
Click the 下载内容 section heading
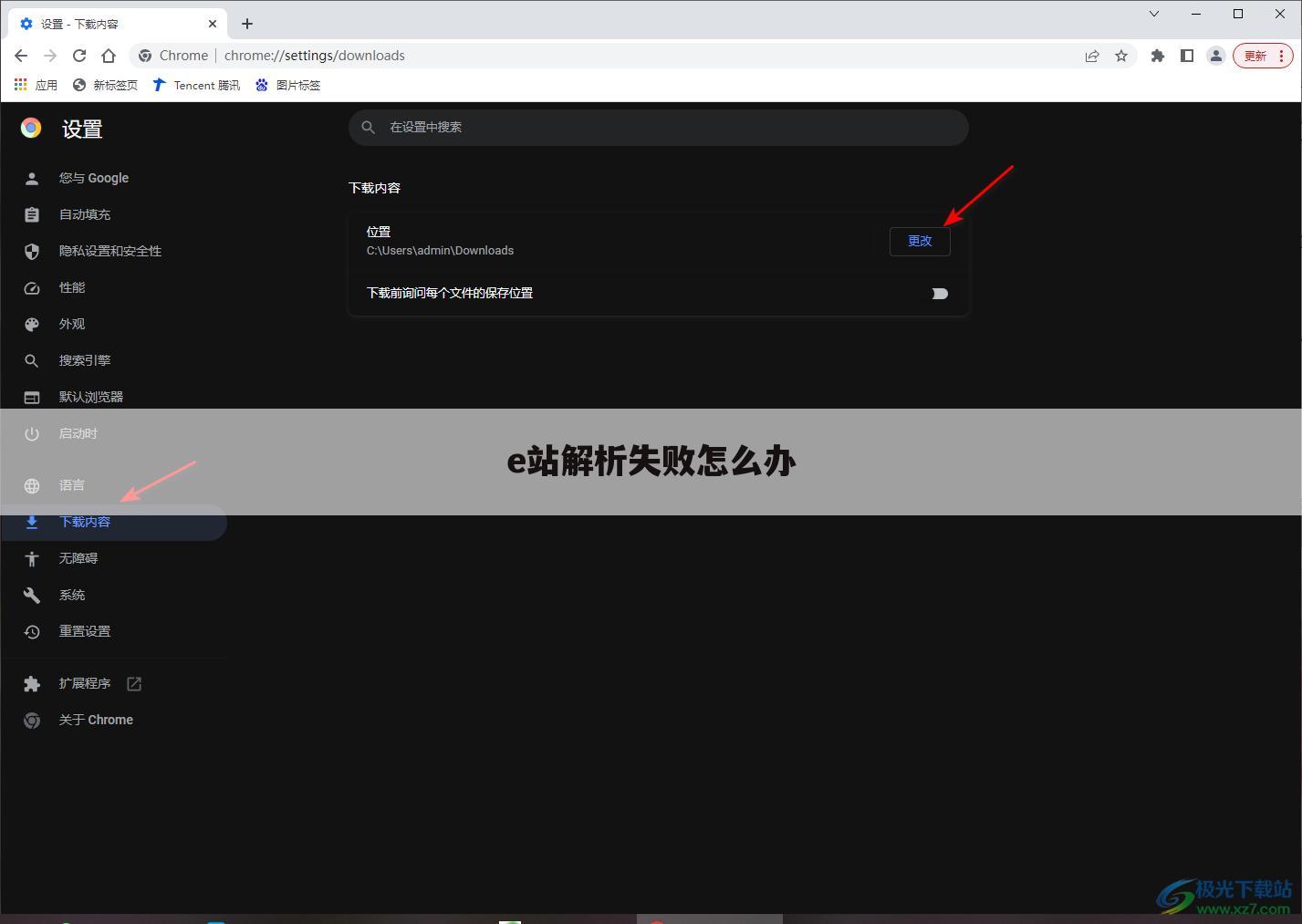(374, 188)
